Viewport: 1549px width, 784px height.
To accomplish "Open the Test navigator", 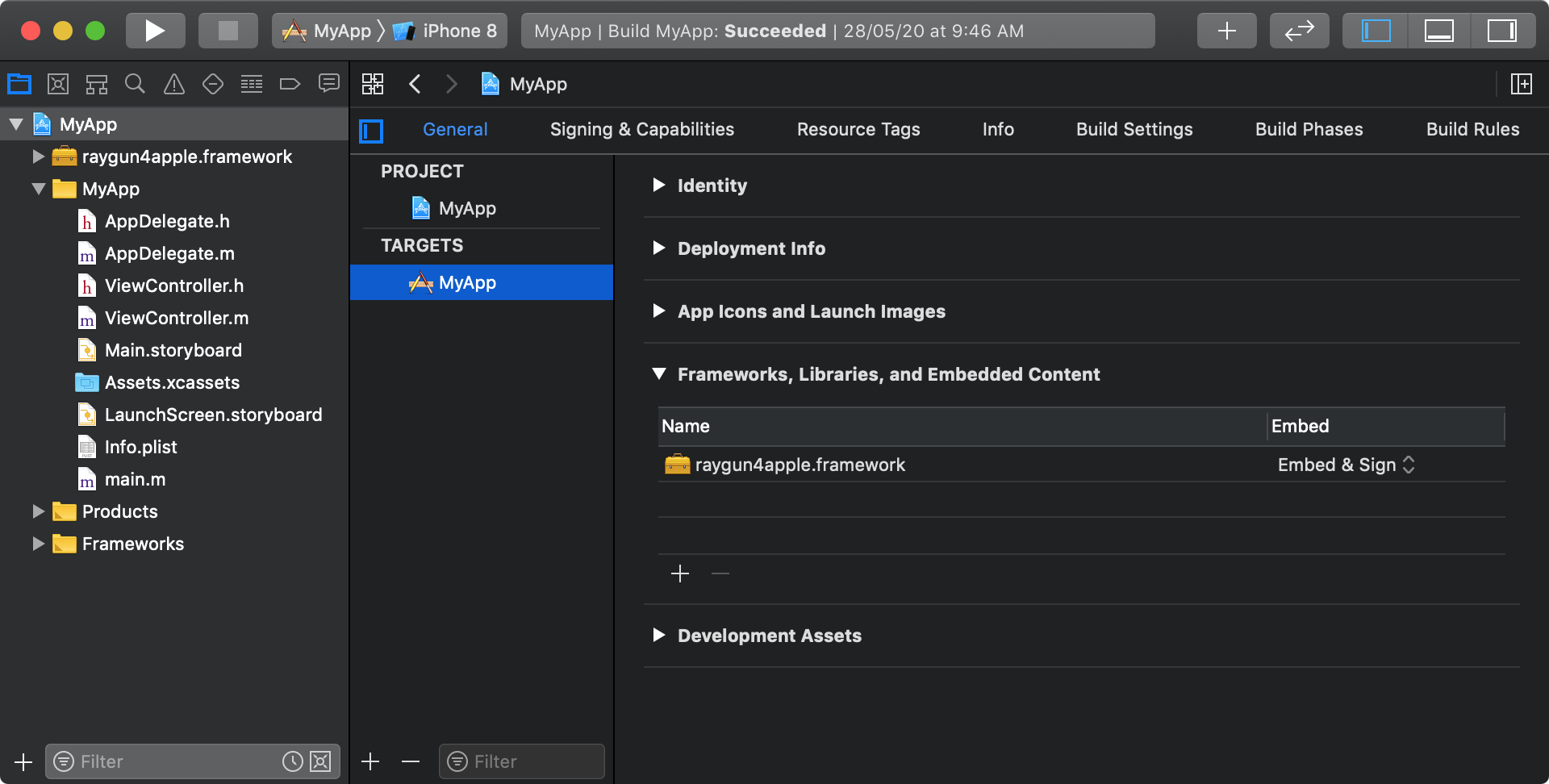I will click(213, 84).
